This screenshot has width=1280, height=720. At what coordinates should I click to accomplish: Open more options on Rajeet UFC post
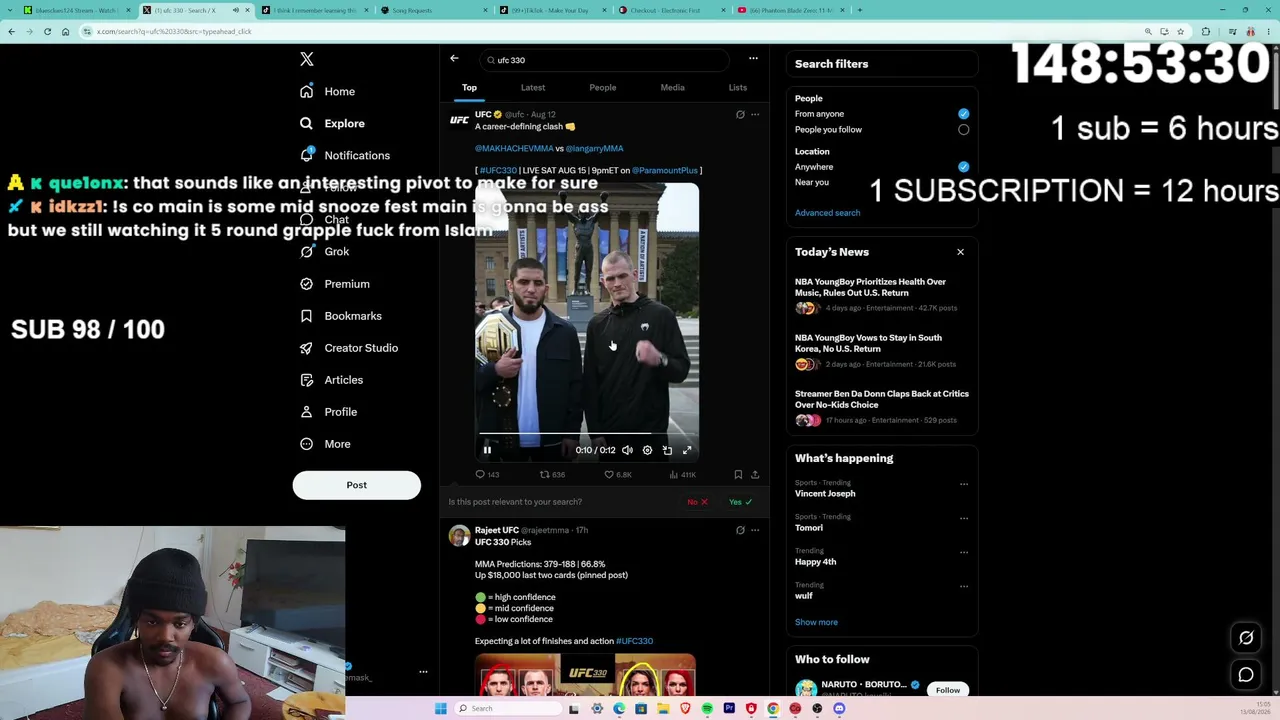[x=755, y=530]
